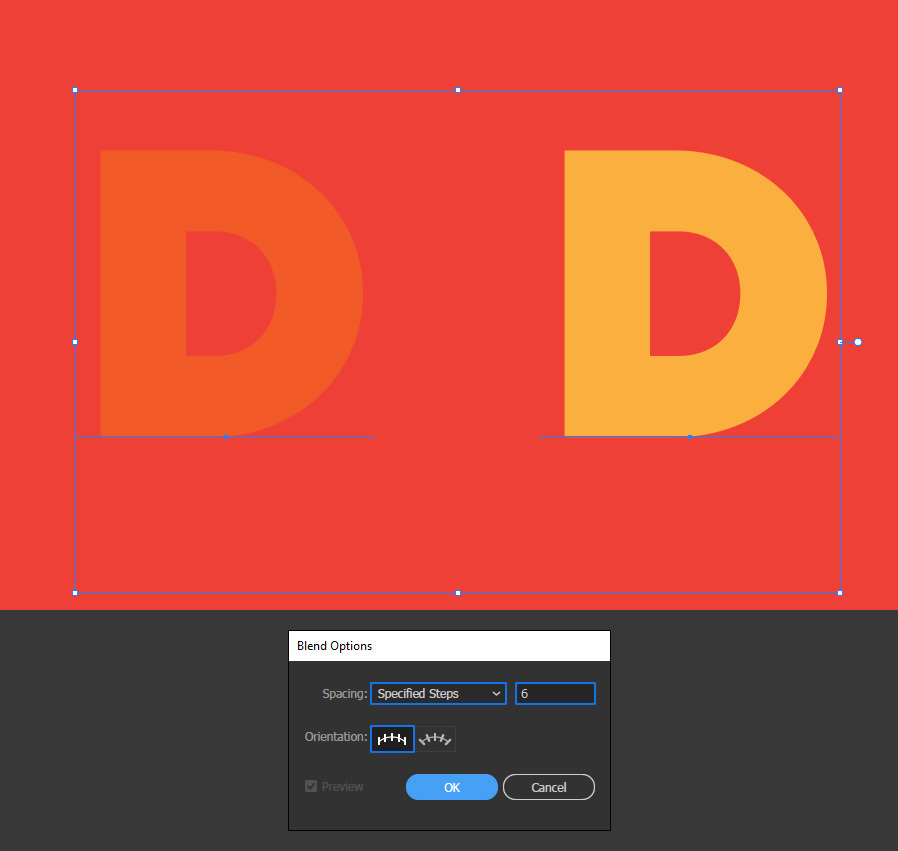Click bottom-left bounding box handle
Viewport: 898px width, 851px height.
[x=75, y=593]
